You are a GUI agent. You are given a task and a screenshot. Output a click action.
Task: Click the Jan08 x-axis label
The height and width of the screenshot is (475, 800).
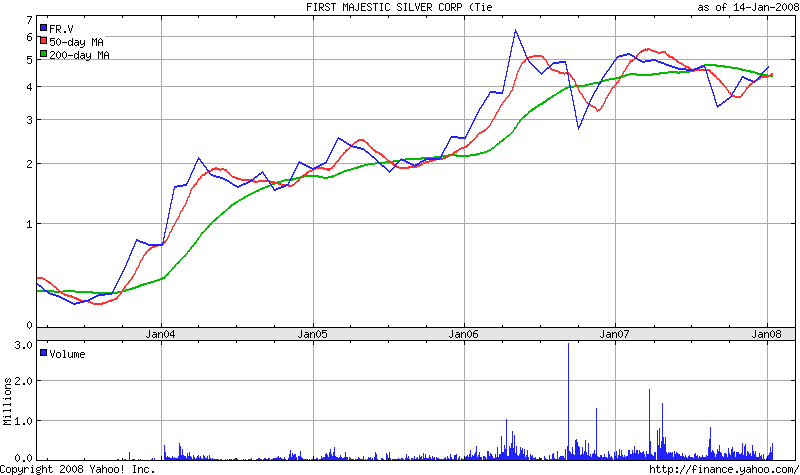766,334
